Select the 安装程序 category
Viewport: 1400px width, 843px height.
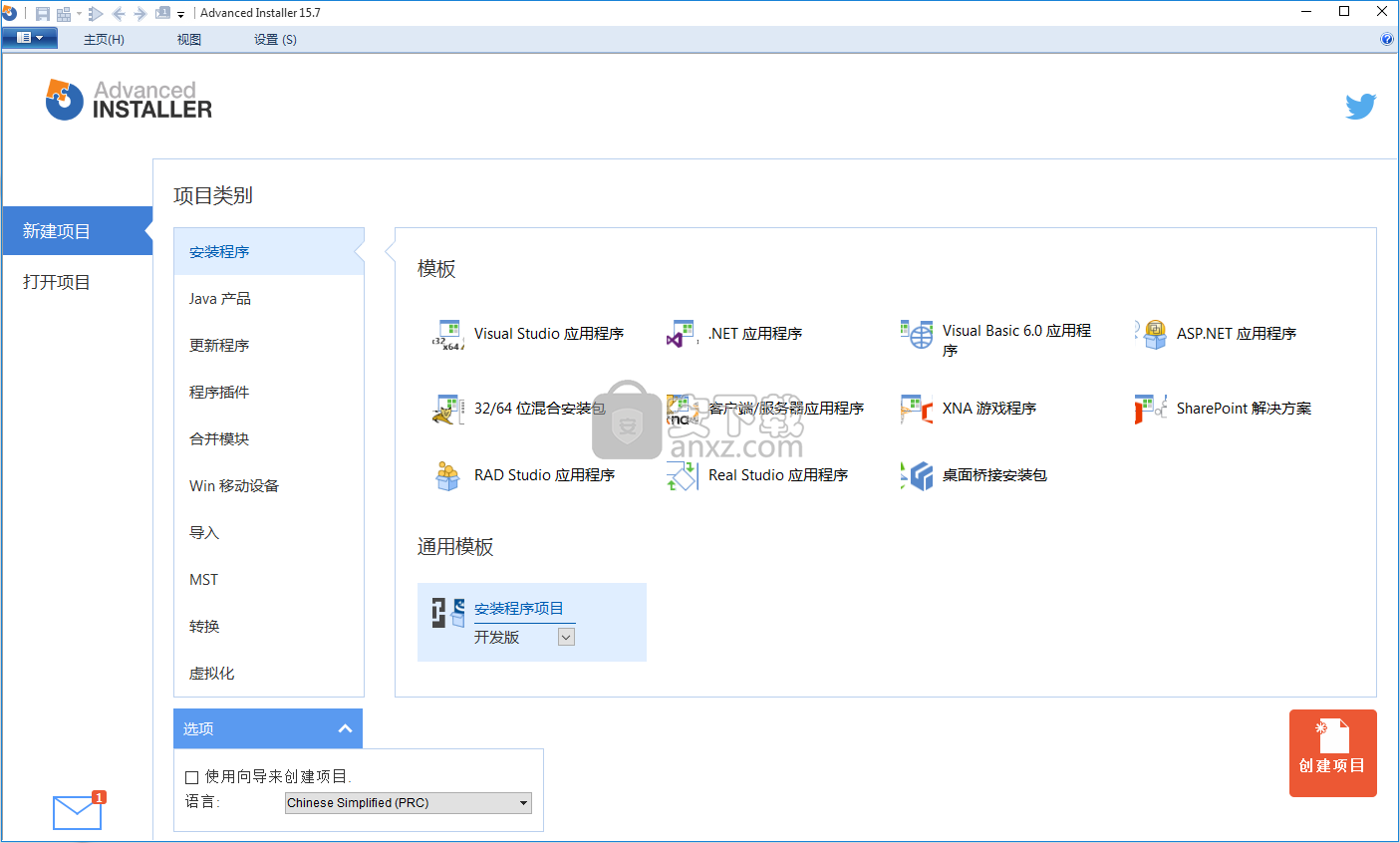(269, 252)
